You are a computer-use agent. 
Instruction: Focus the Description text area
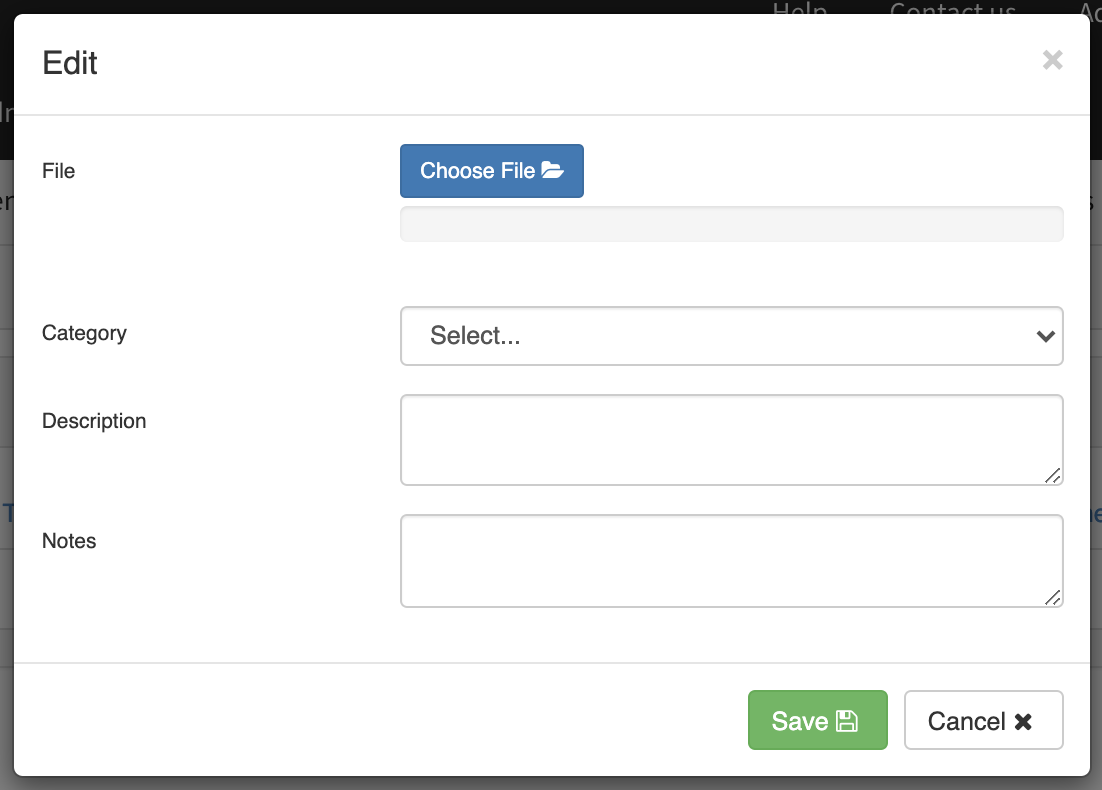[x=731, y=440]
